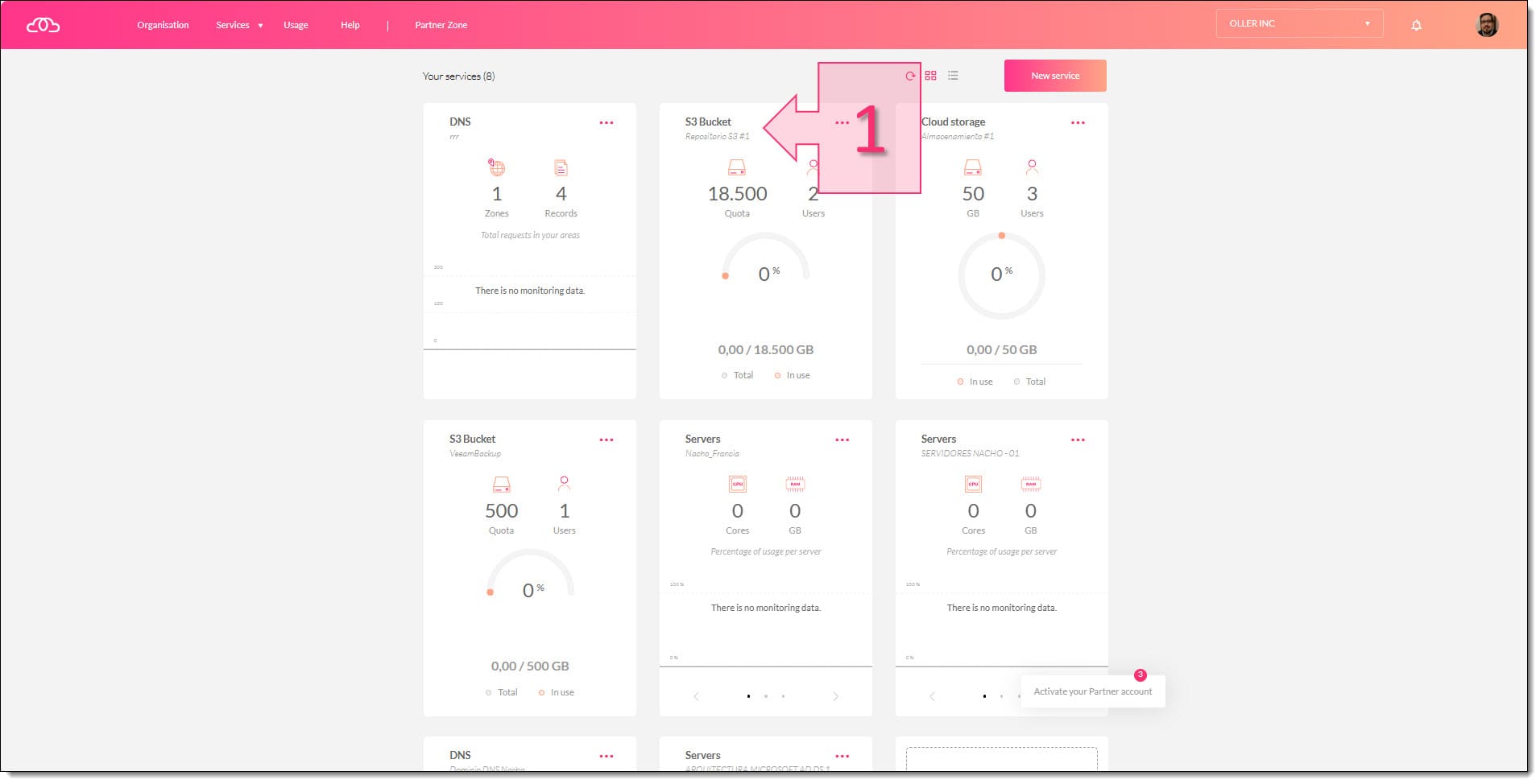Open three-dot menu on Servers Nacho_Francia card

842,440
